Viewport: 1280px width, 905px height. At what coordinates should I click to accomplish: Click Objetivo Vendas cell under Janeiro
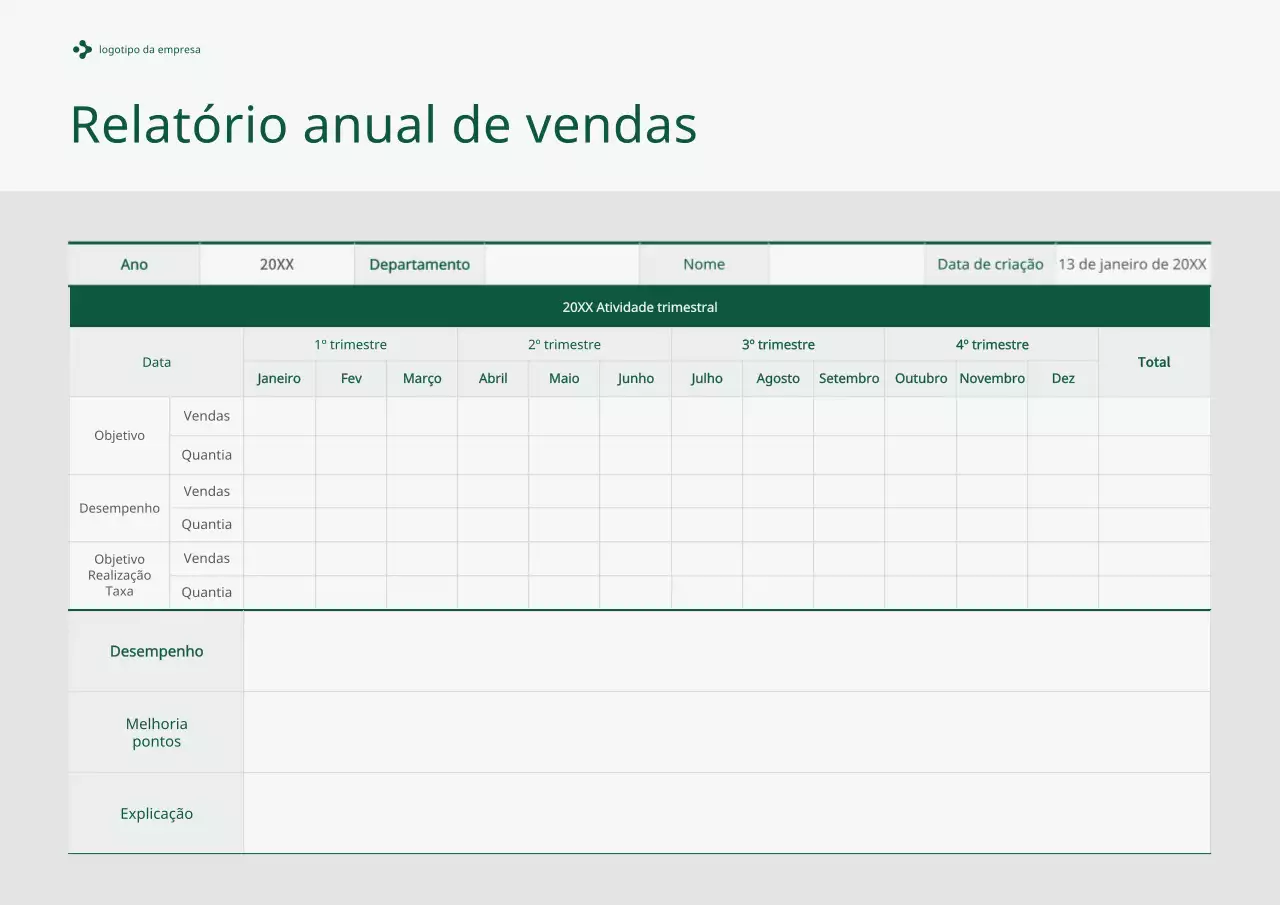279,416
